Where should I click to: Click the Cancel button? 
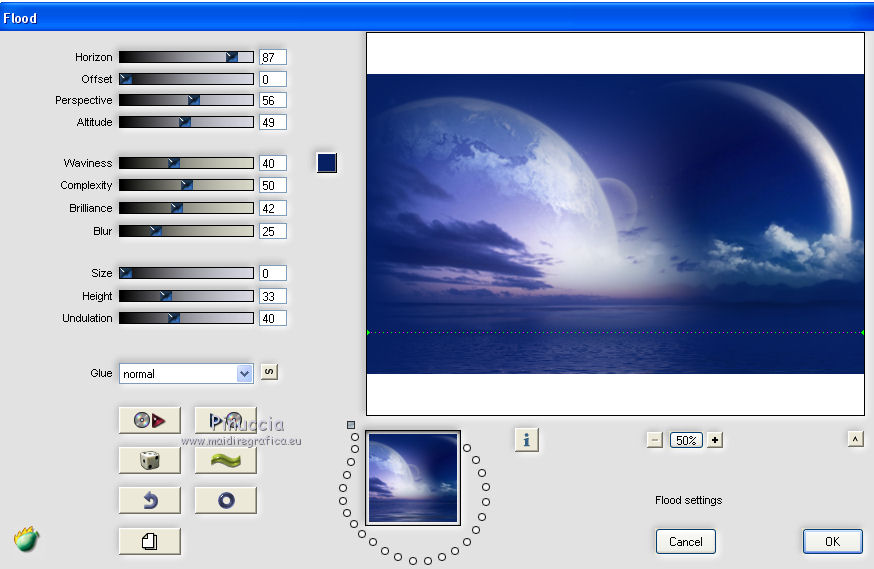686,541
